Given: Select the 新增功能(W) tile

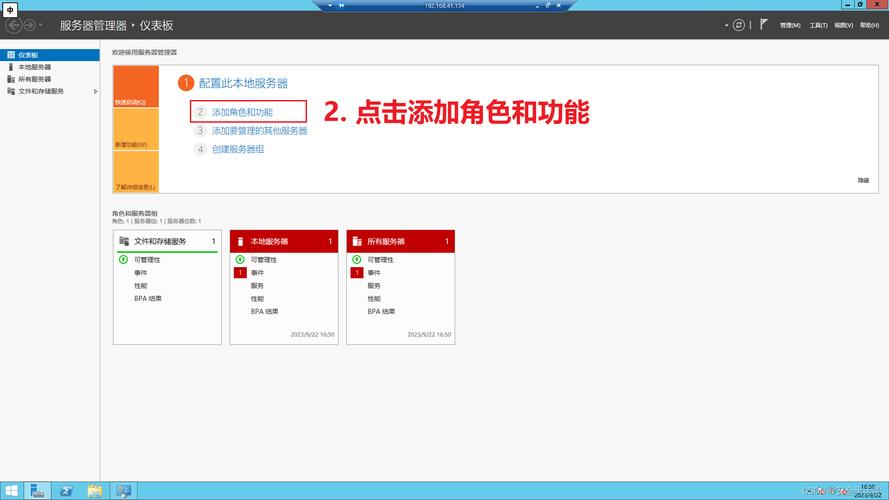Looking at the screenshot, I should (136, 129).
